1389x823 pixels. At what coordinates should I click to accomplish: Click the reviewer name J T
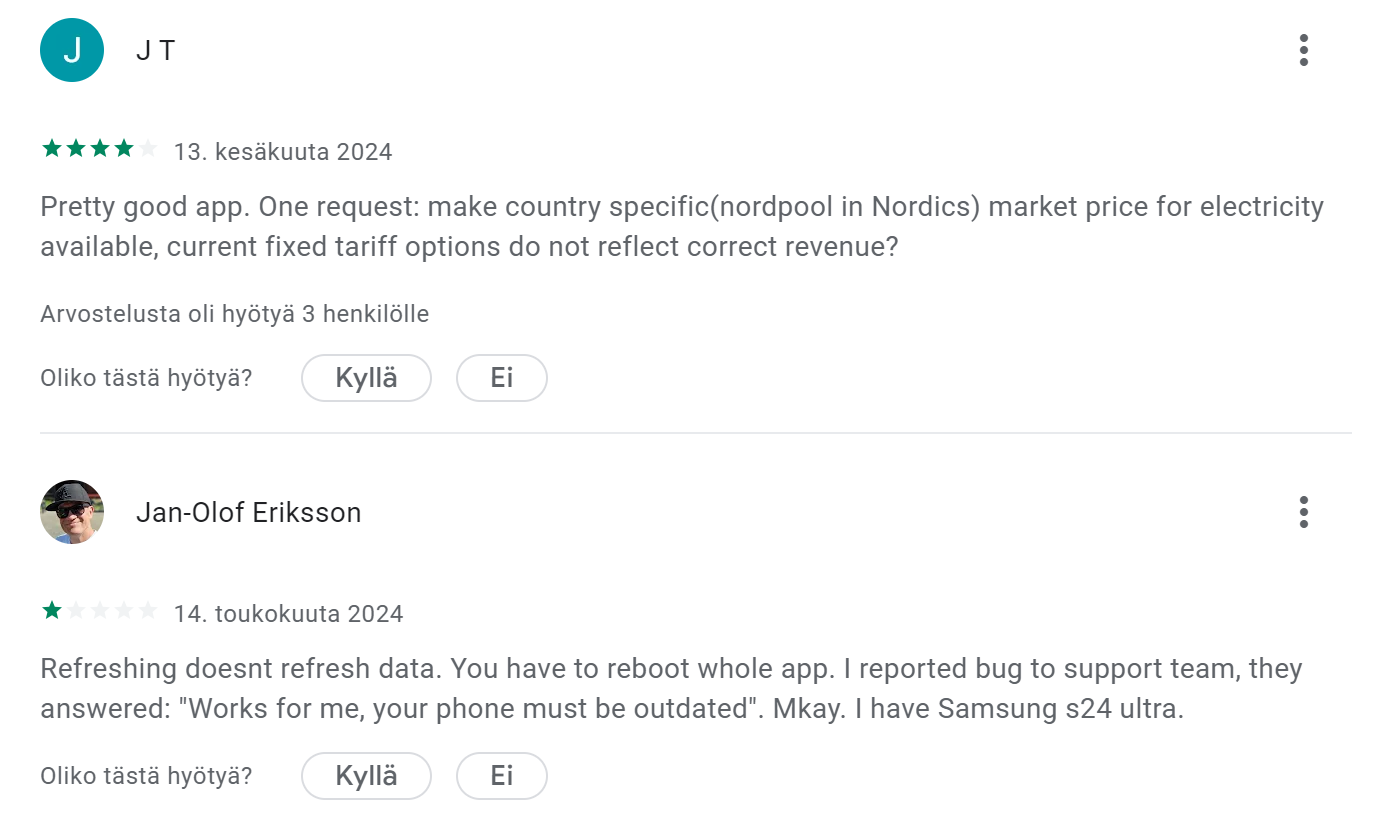point(155,51)
